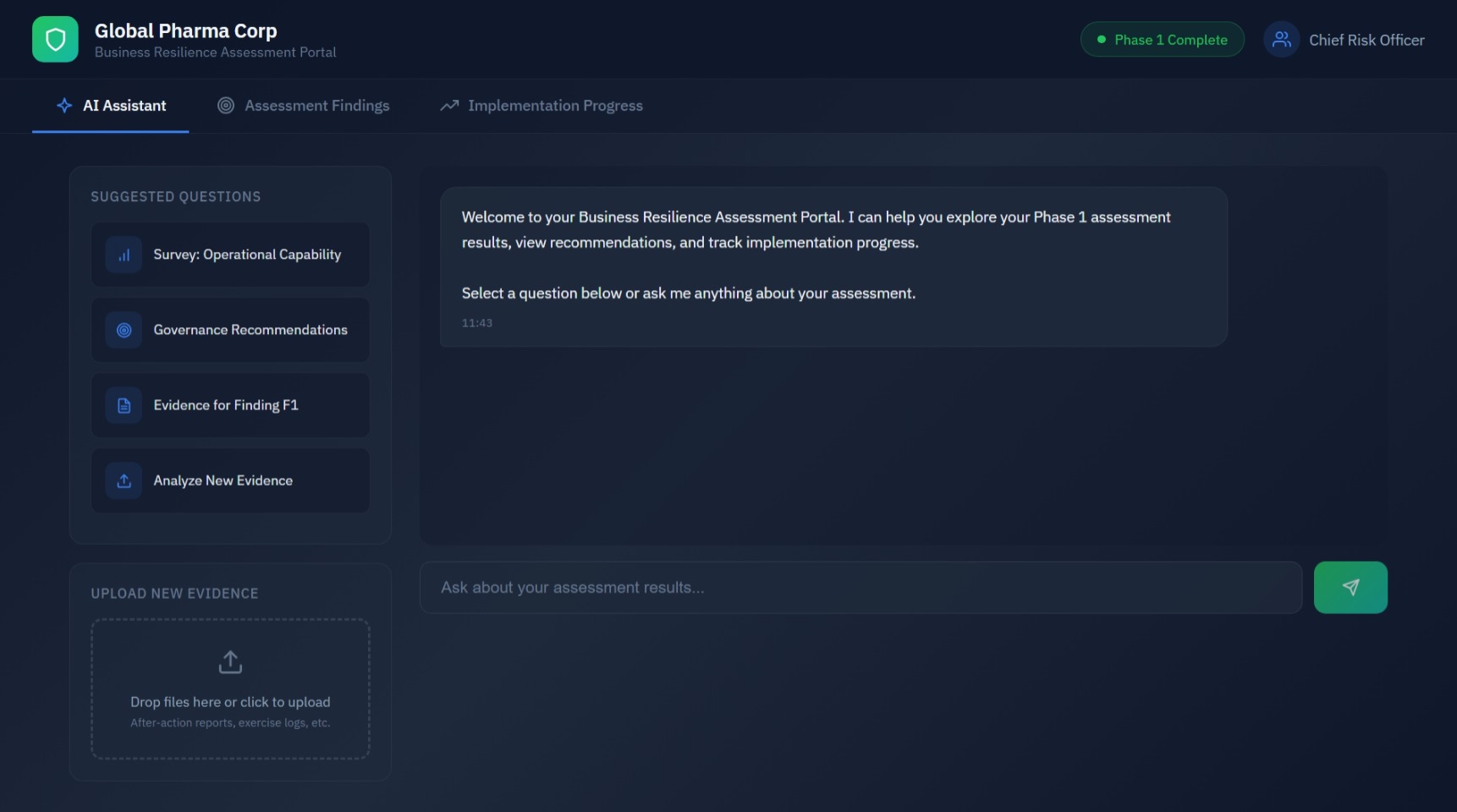Image resolution: width=1457 pixels, height=812 pixels.
Task: Click the green status dot in Phase 1 Complete badge
Action: pyautogui.click(x=1100, y=40)
